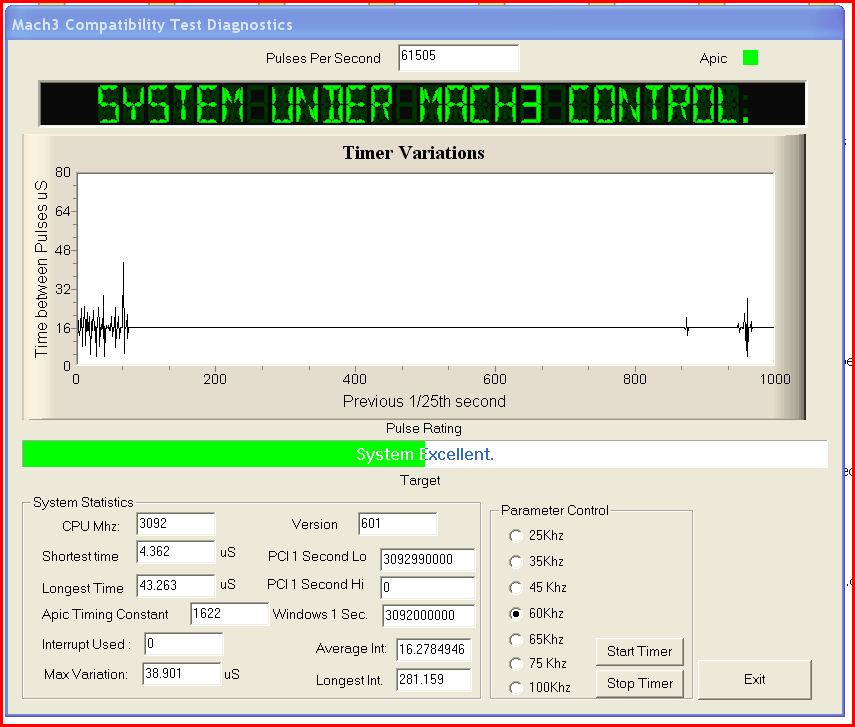
Task: Click the System Excellent pulse rating bar
Action: pyautogui.click(x=425, y=454)
